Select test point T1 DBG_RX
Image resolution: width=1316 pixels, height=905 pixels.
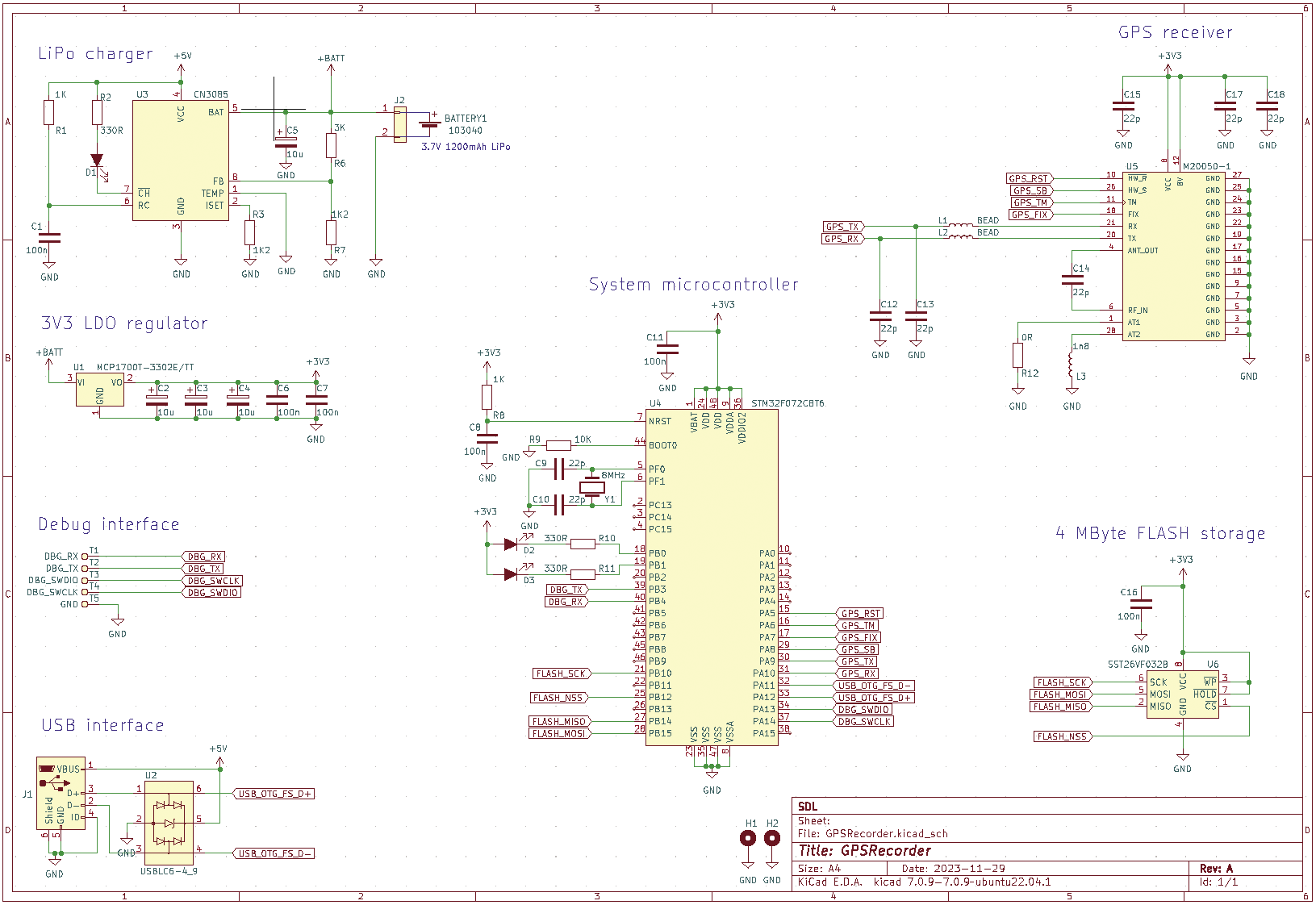tap(86, 557)
